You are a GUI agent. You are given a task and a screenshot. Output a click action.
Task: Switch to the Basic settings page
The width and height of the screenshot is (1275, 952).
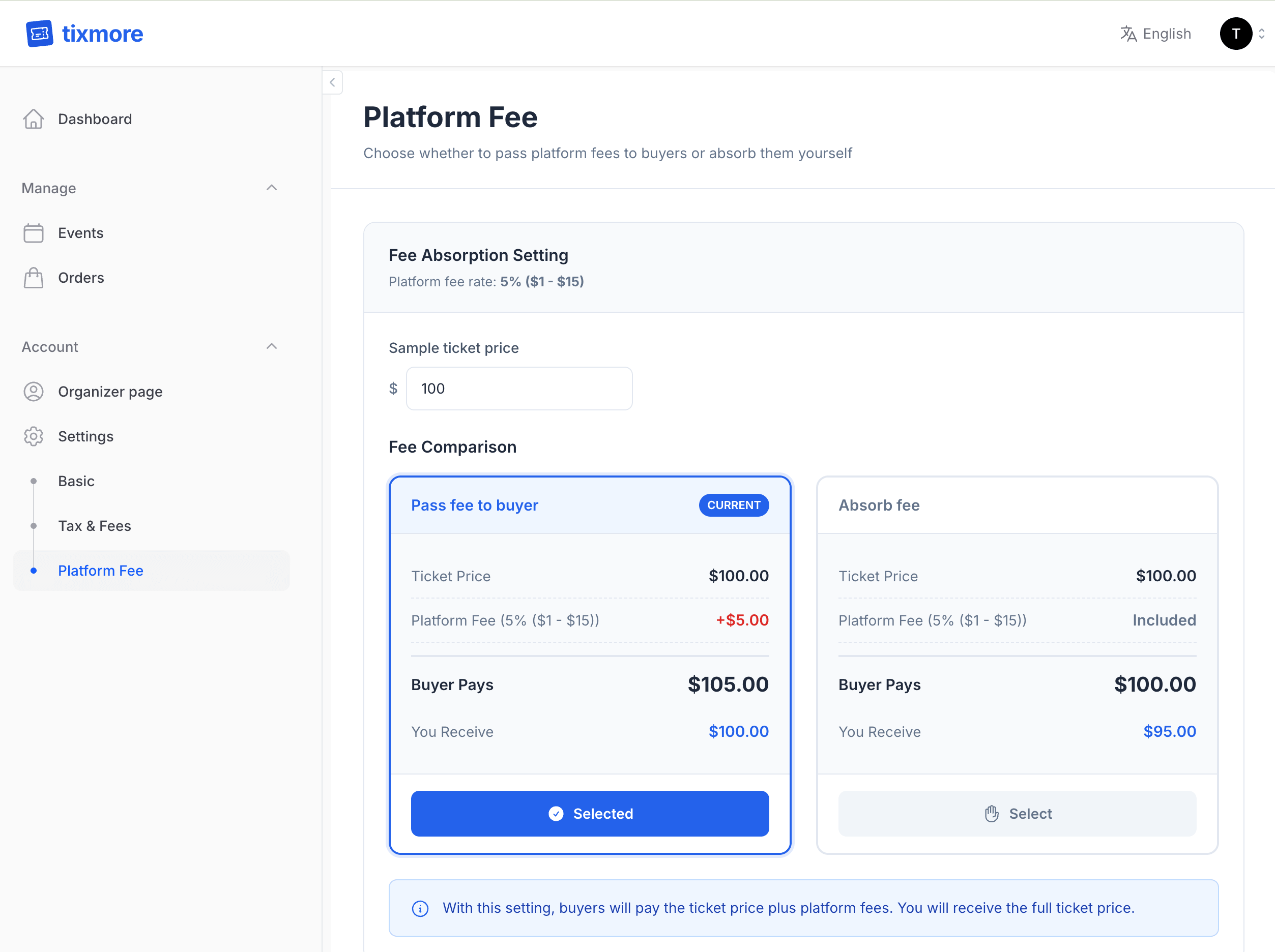click(x=75, y=481)
